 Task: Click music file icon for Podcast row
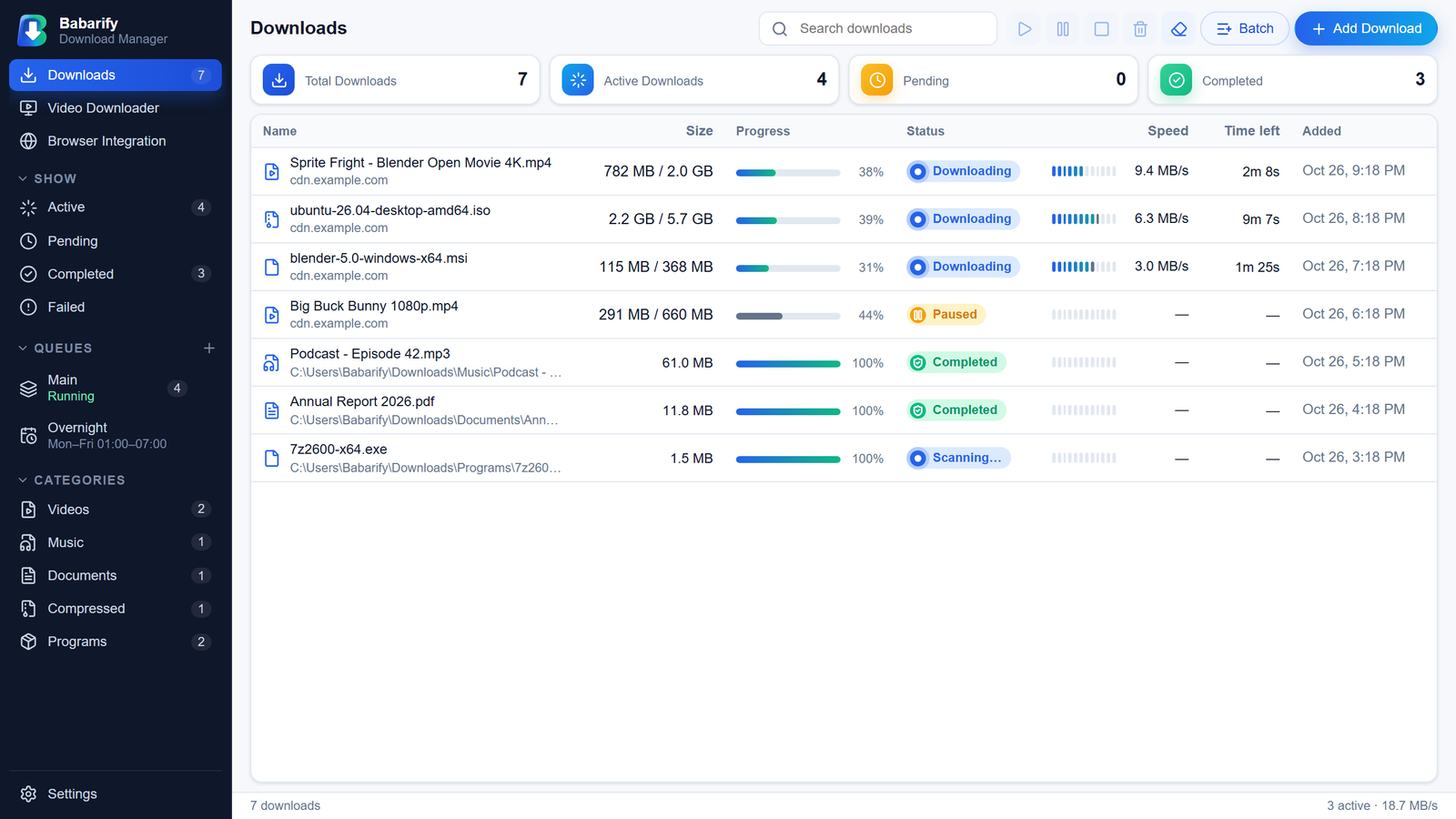pos(271,362)
